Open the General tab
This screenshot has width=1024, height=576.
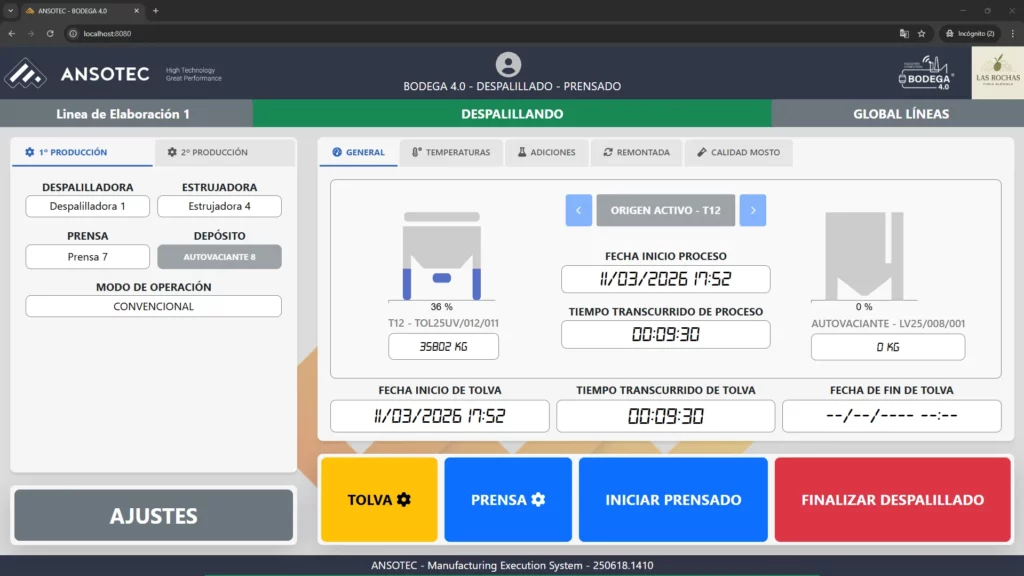358,152
